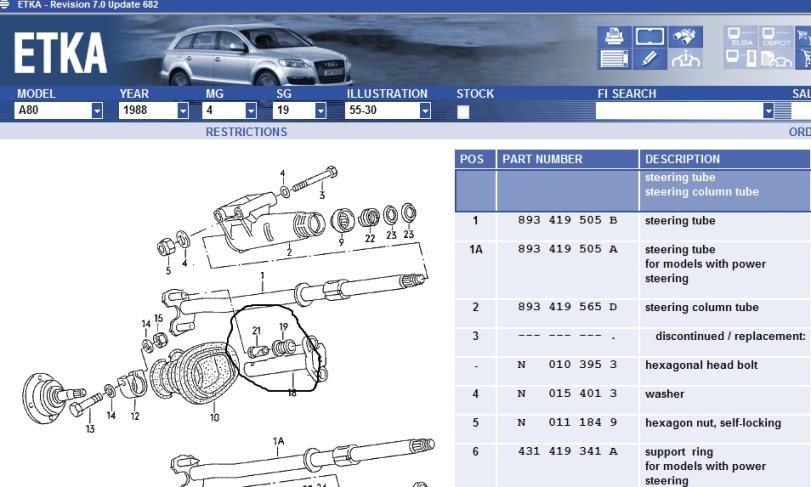The width and height of the screenshot is (811, 487).
Task: Click callout 12 in illustration
Action: point(135,416)
